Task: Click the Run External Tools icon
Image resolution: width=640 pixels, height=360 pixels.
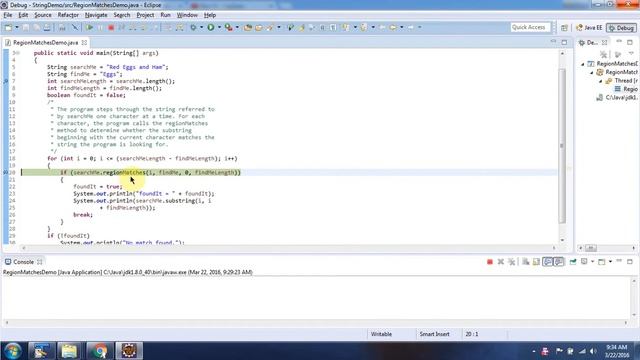Action: pos(229,27)
